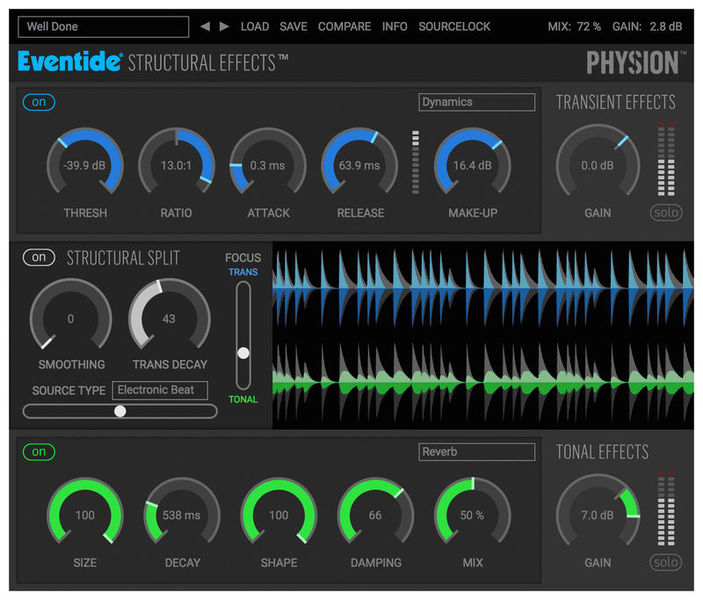Toggle SOURCELOCK in the top bar

tap(454, 26)
